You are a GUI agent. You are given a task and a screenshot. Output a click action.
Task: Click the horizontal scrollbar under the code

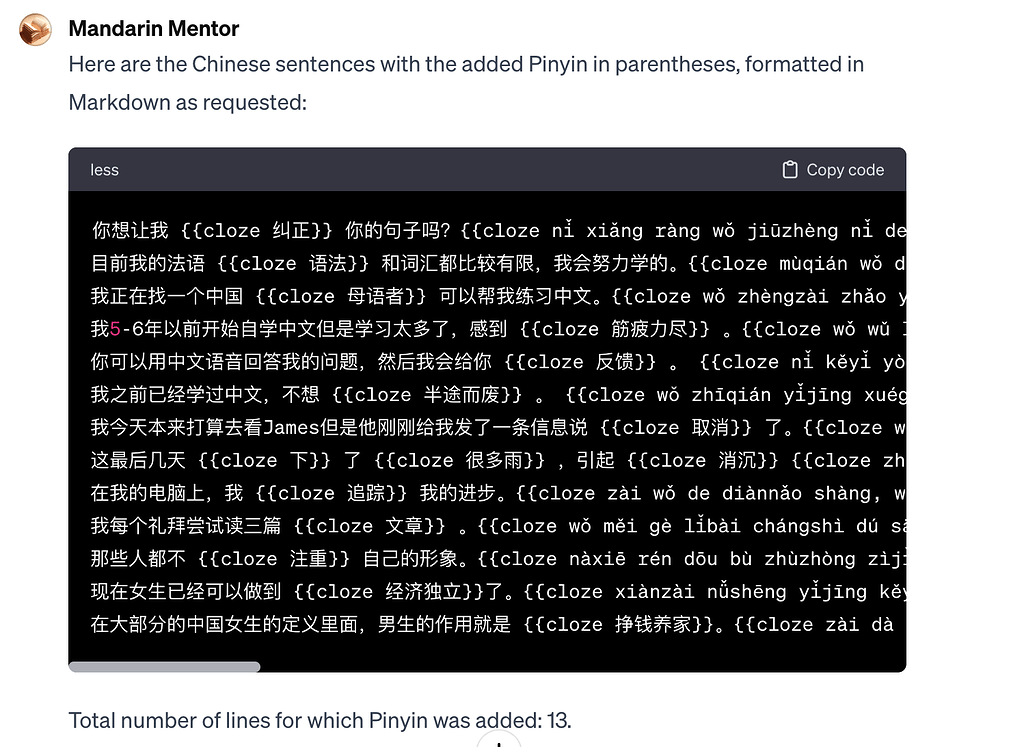coord(164,666)
